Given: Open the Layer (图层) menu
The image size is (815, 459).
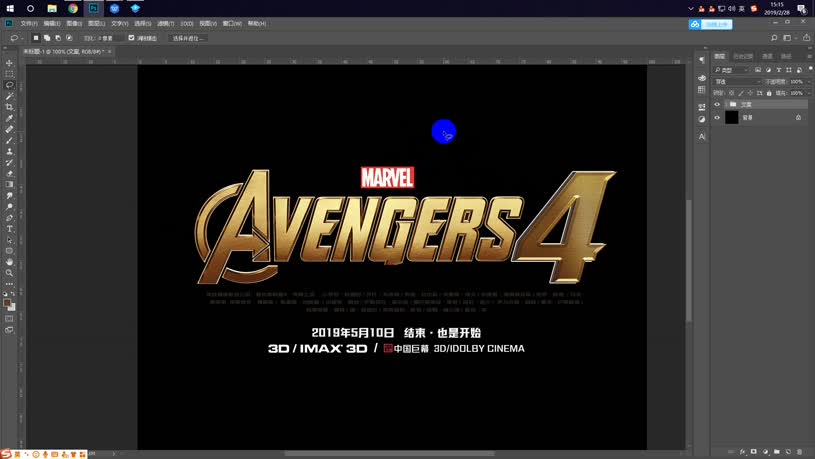Looking at the screenshot, I should (96, 23).
